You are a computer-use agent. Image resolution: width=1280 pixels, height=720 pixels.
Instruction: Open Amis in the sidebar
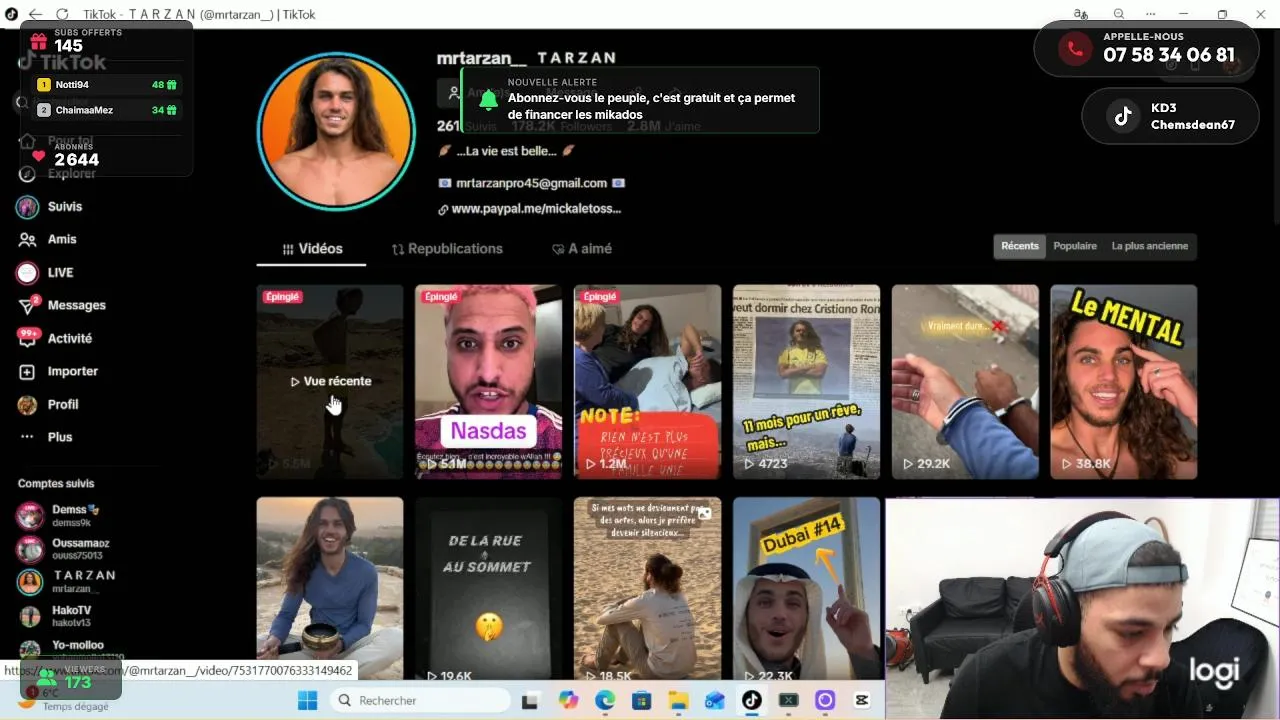coord(48,240)
